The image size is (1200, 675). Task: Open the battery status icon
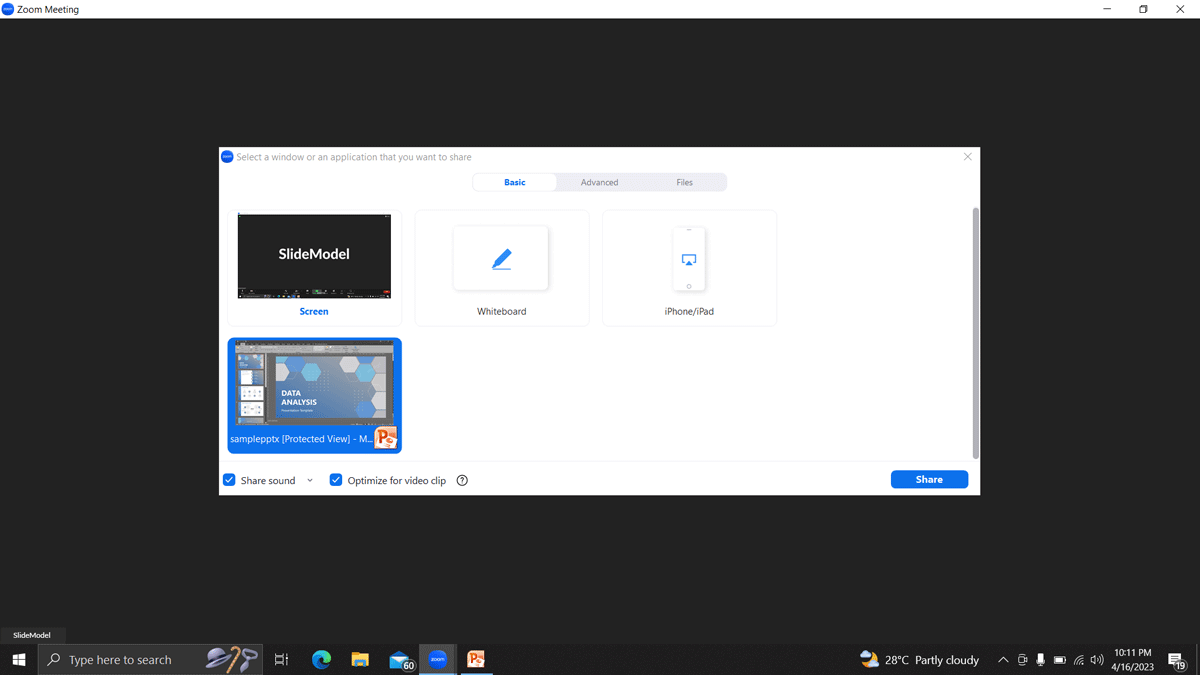click(1060, 660)
